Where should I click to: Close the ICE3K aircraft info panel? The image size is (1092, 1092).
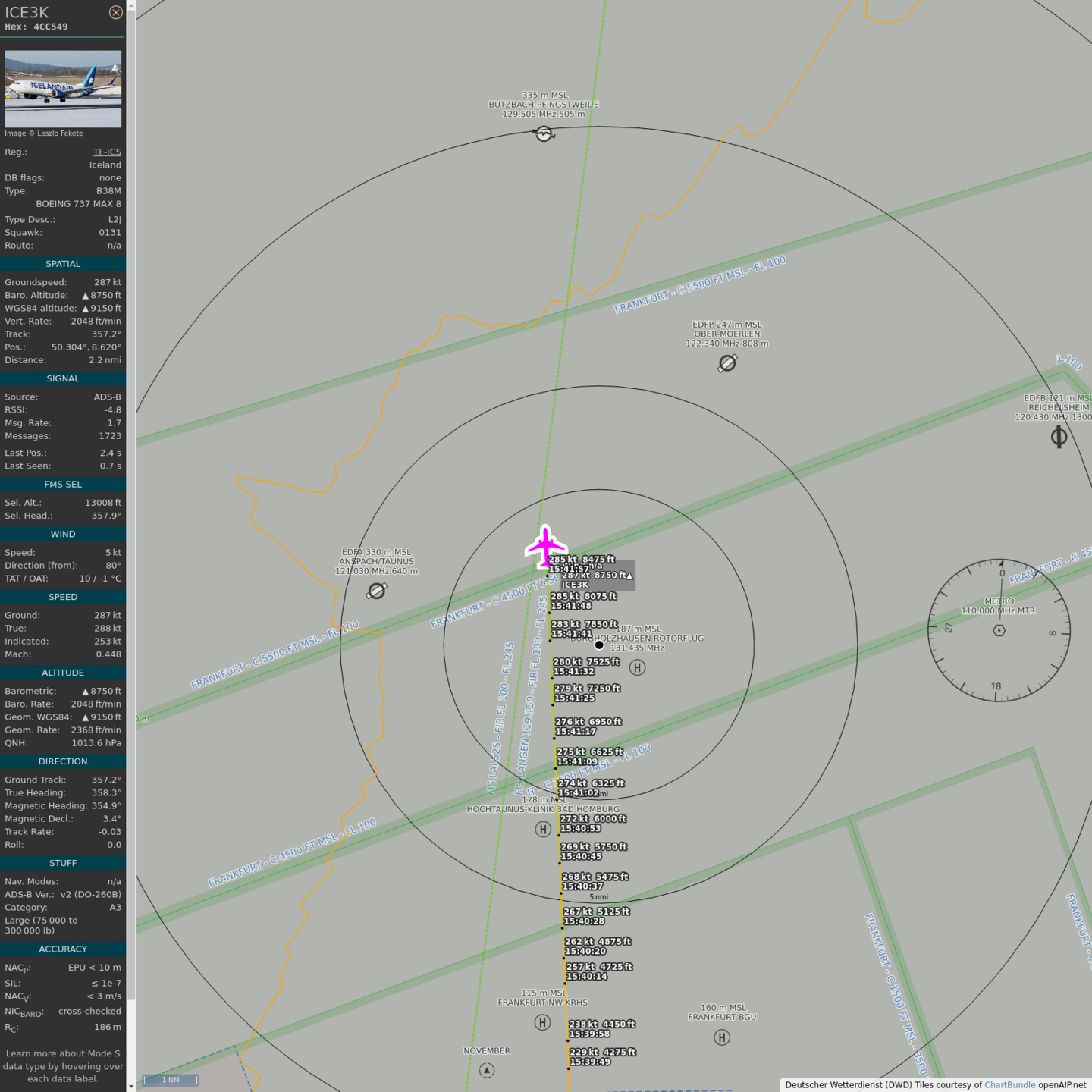(x=115, y=12)
